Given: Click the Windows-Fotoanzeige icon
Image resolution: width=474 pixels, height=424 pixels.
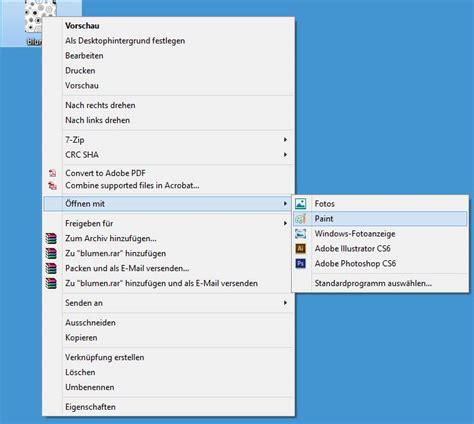Looking at the screenshot, I should coord(300,234).
